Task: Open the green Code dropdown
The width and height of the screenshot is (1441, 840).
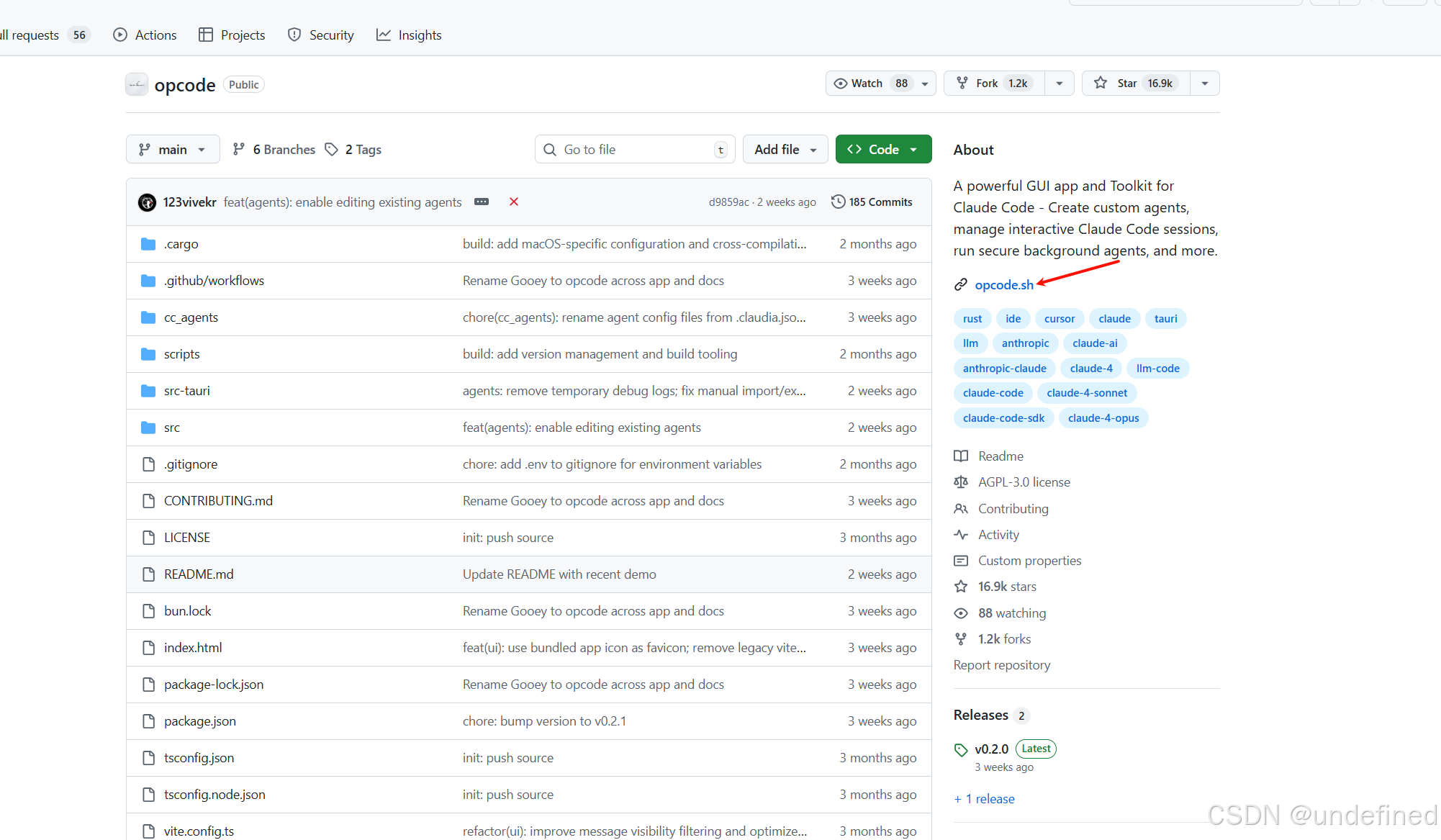Action: point(883,149)
